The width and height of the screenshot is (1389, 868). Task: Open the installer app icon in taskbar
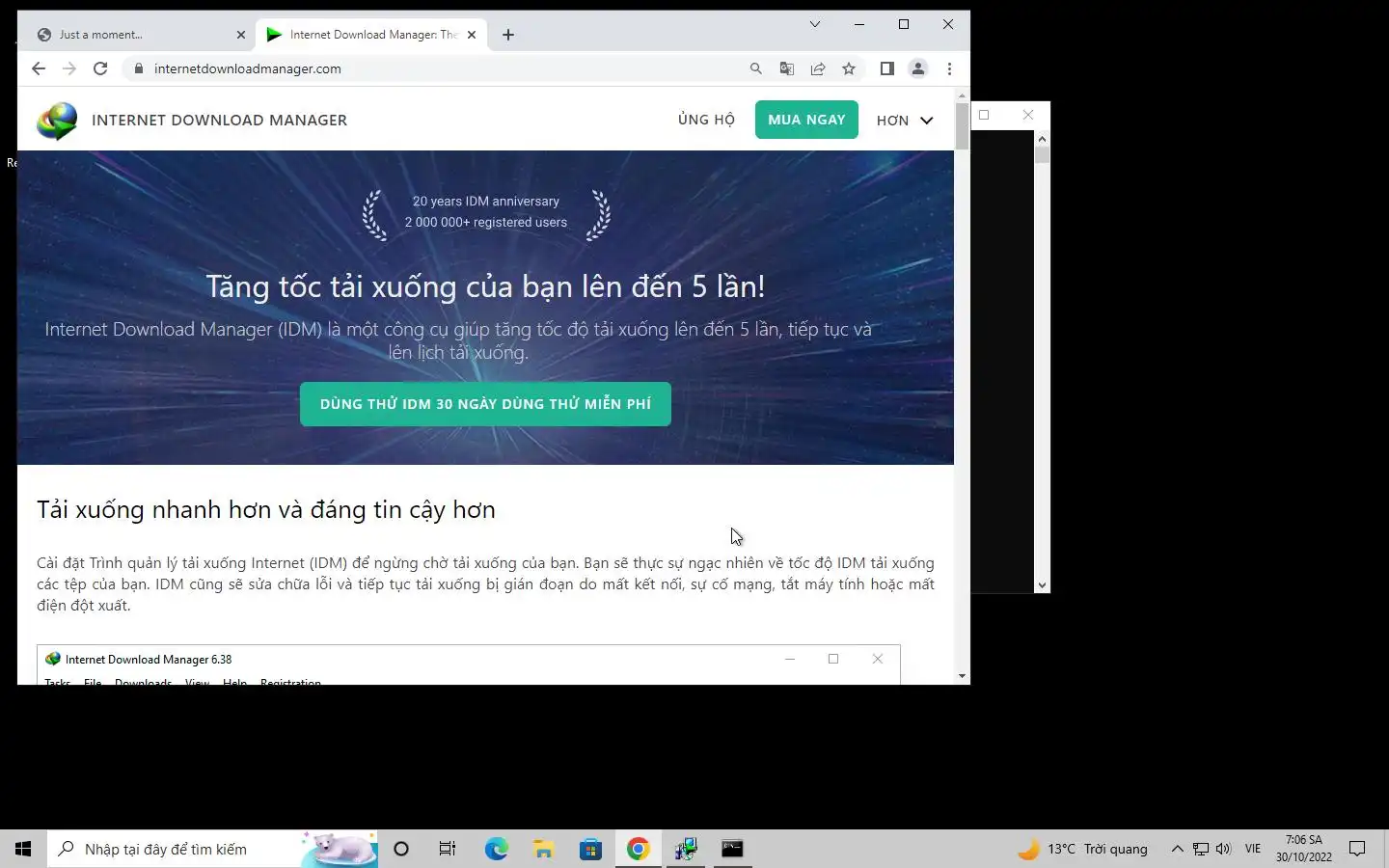coord(685,849)
